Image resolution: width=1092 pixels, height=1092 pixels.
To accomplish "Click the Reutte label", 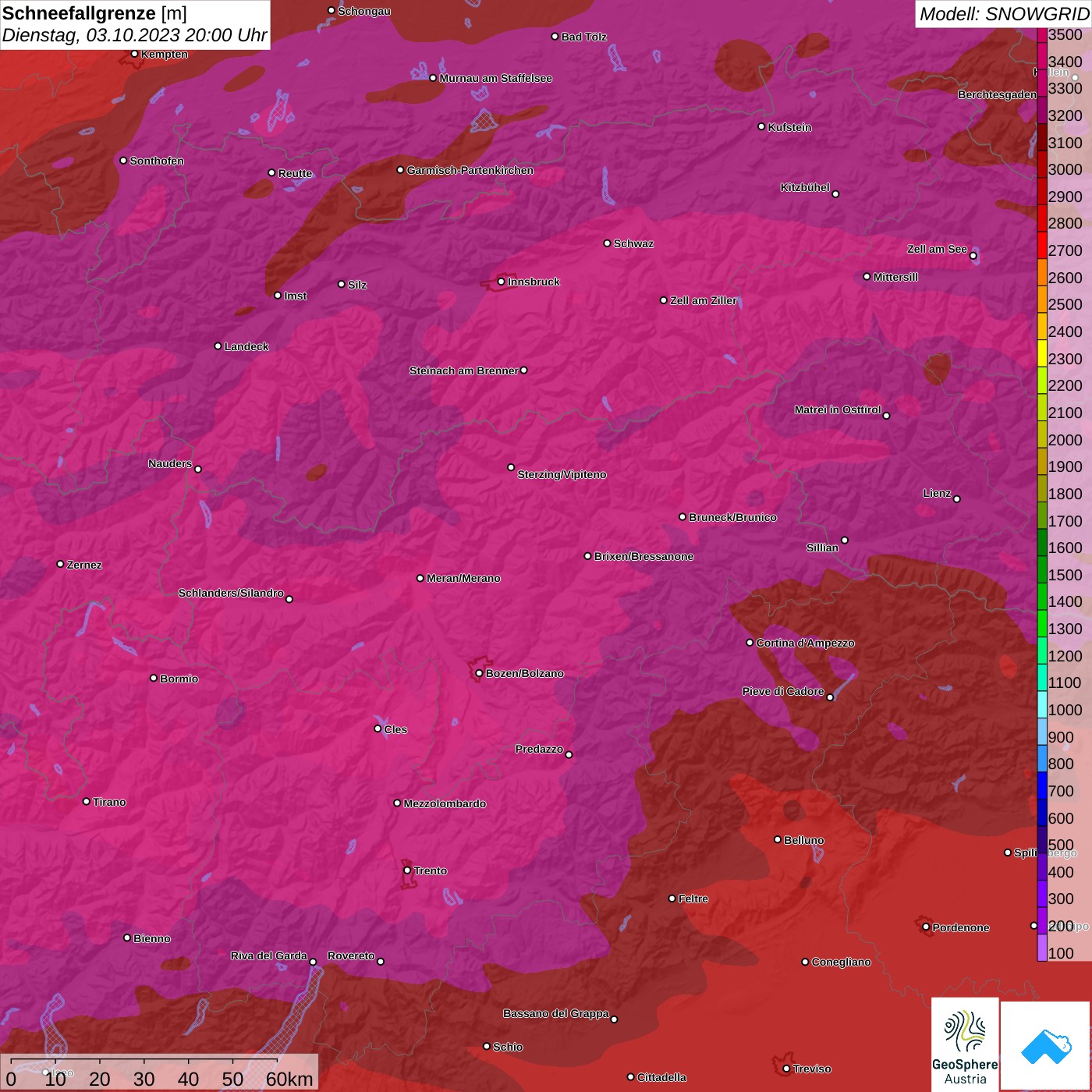I will click(x=295, y=173).
